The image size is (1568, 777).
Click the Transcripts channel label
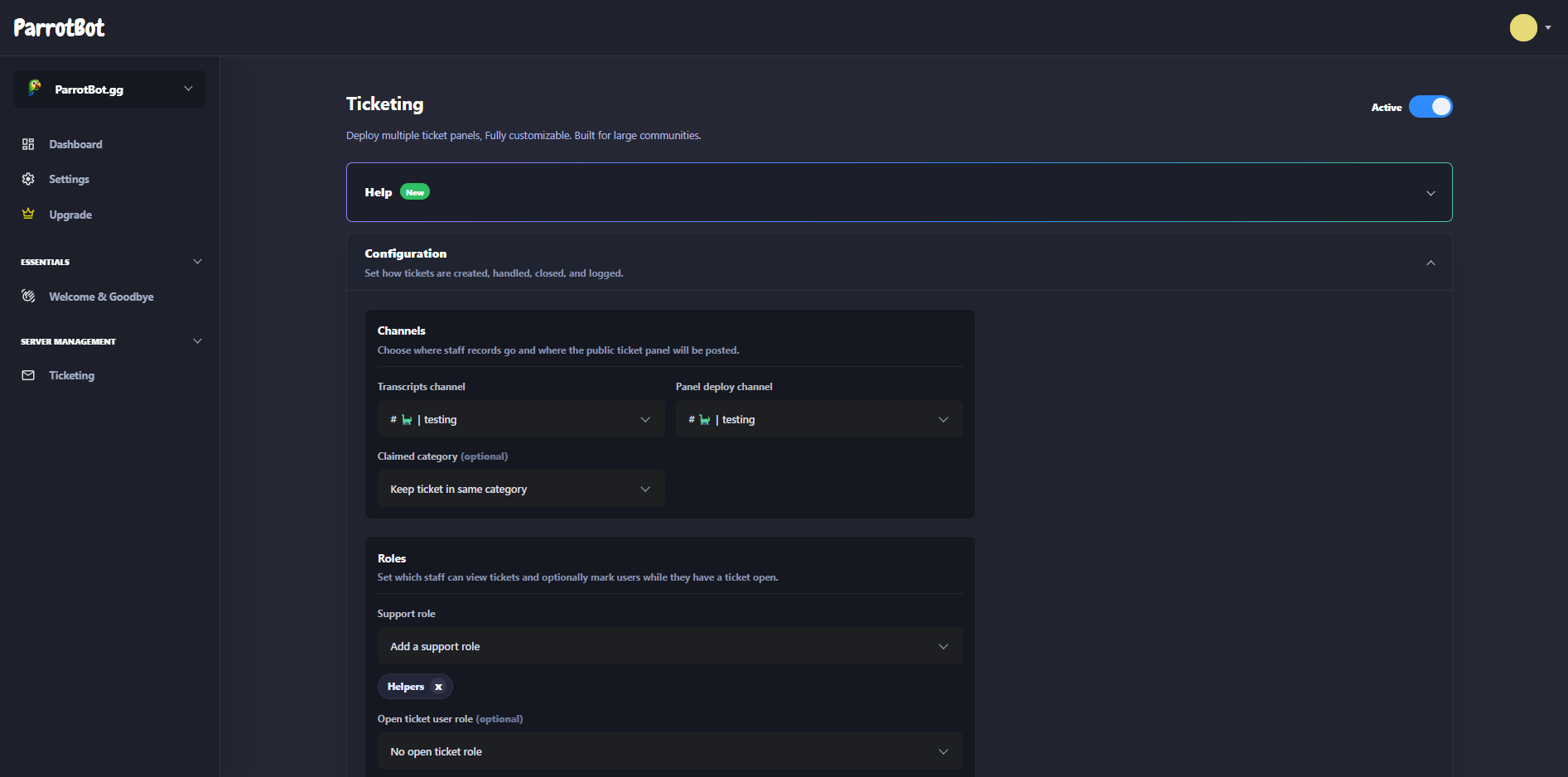[x=422, y=387]
